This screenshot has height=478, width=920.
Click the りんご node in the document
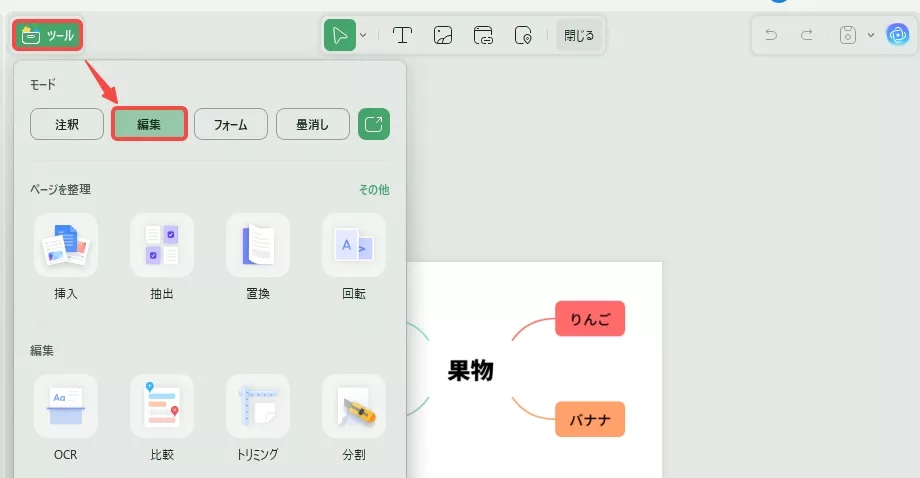click(590, 318)
